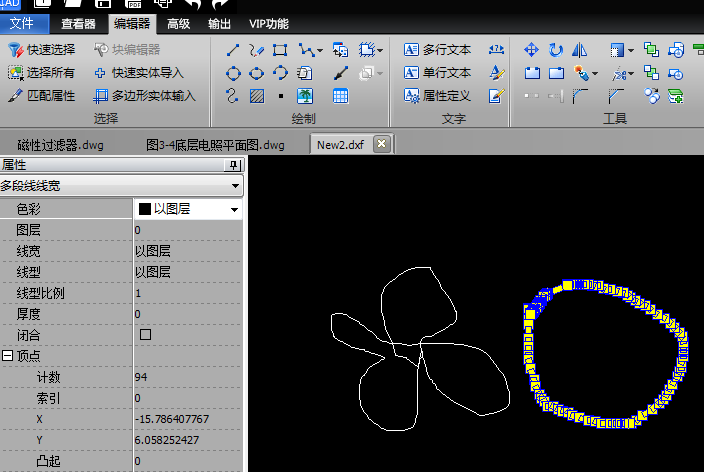
Task: Open the 色彩 color dropdown arrow
Action: (x=234, y=210)
